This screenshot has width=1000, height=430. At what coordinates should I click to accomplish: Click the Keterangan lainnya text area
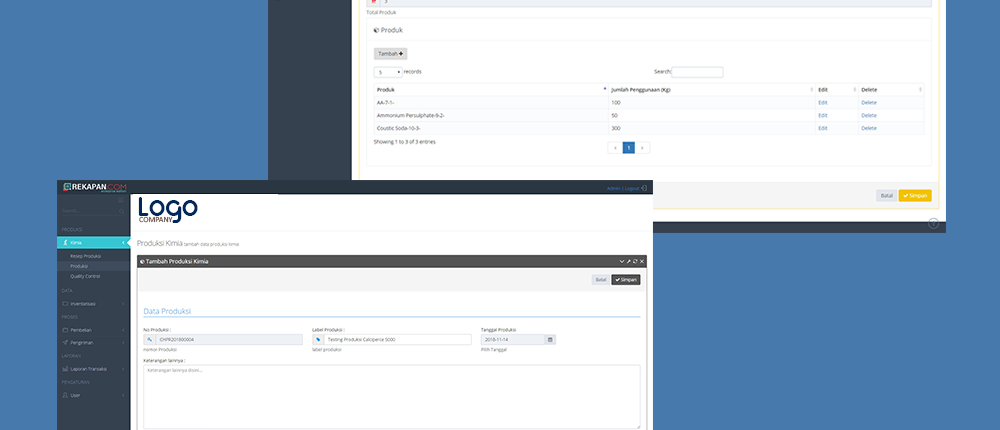tap(391, 396)
